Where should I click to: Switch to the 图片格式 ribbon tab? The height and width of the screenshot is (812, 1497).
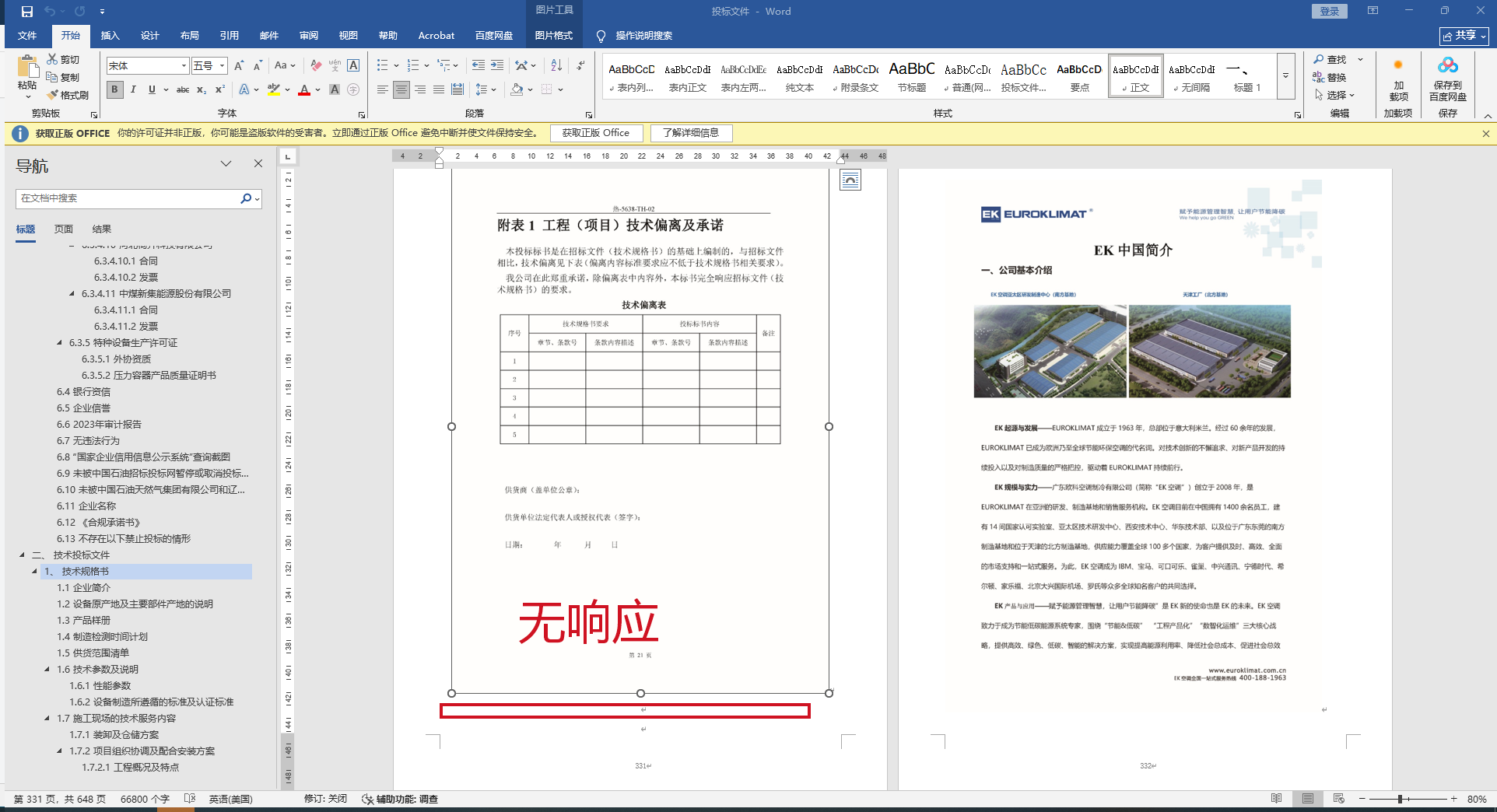pyautogui.click(x=554, y=36)
